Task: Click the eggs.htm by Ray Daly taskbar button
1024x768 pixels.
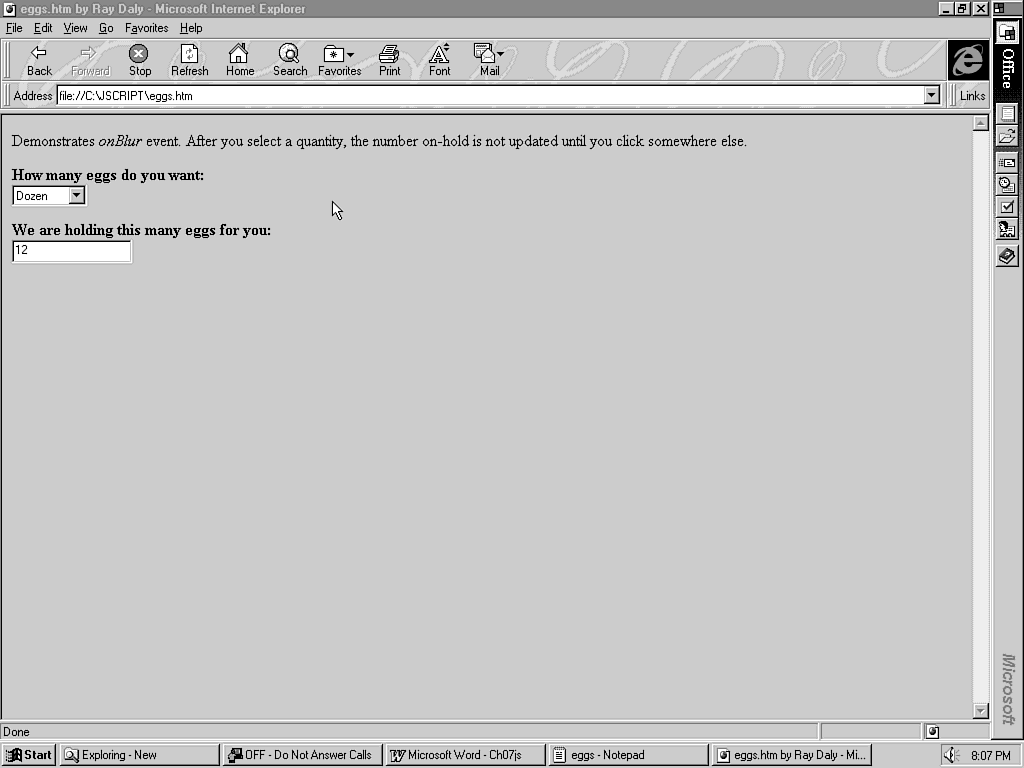Action: coord(792,755)
